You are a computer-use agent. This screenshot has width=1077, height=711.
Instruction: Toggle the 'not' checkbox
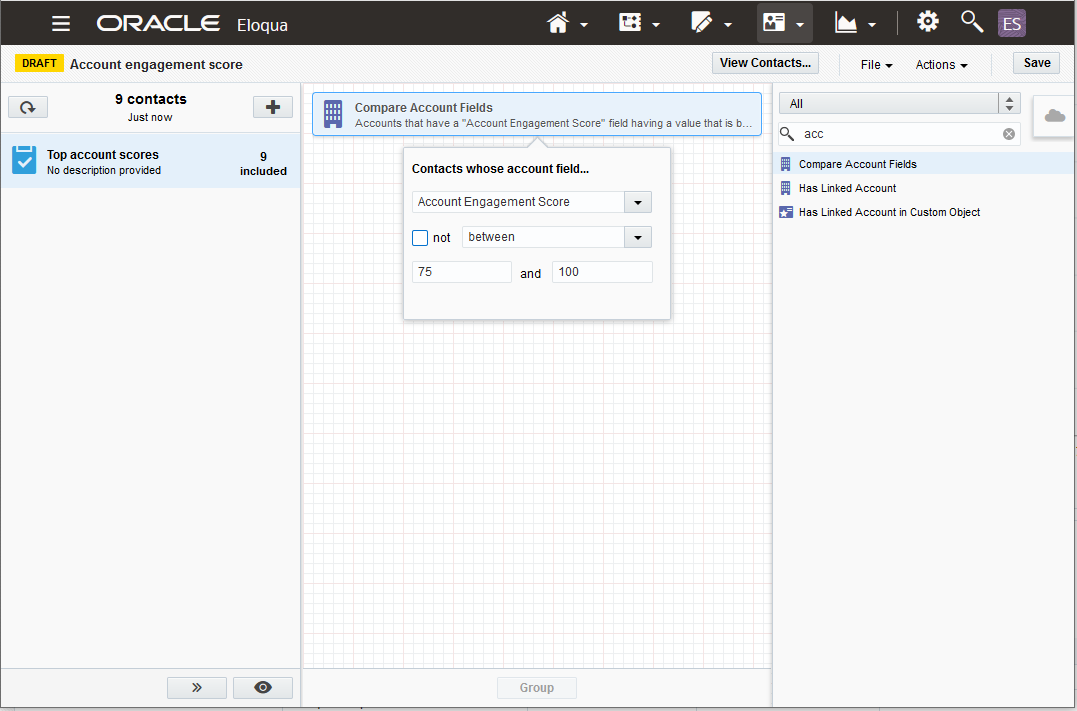[x=421, y=238]
